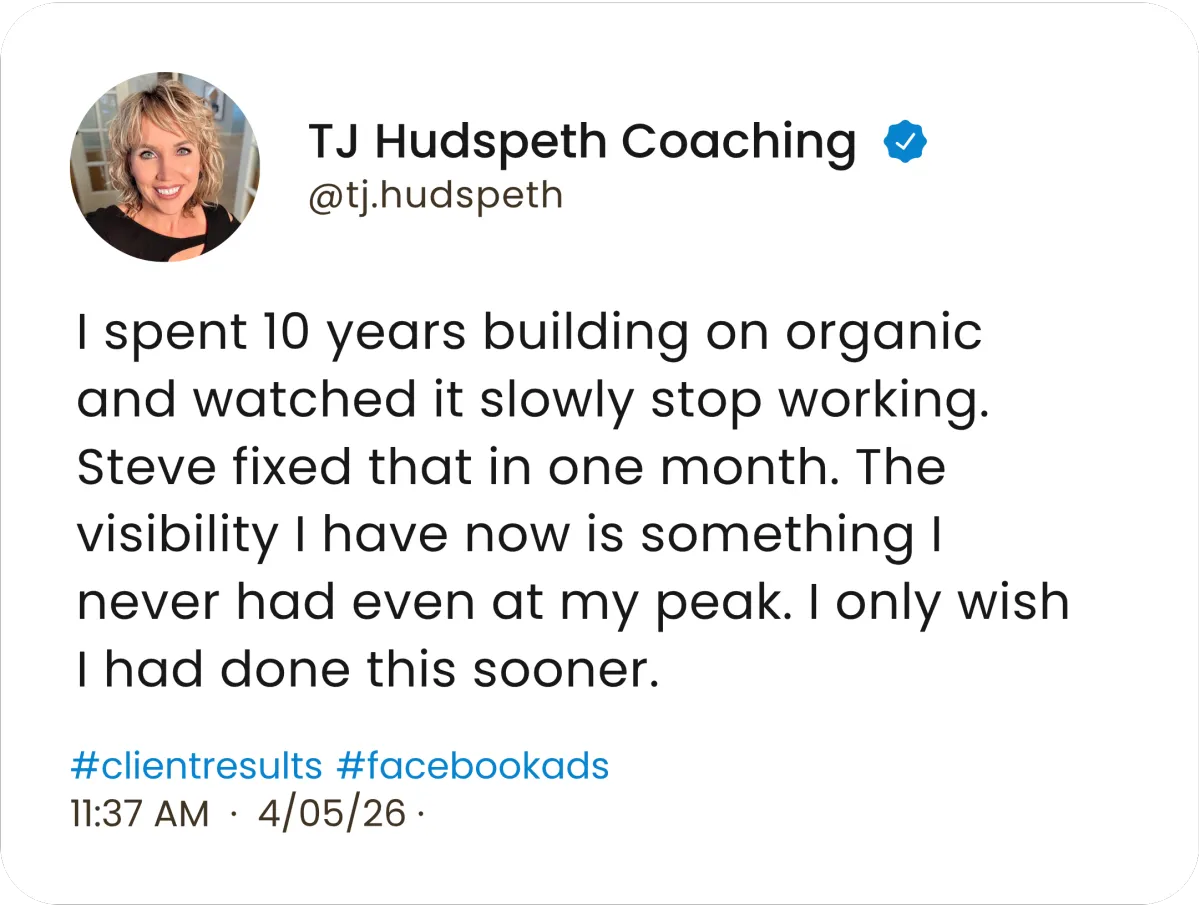1200x905 pixels.
Task: Click the closing line "I had done this sooner."
Action: tap(368, 671)
